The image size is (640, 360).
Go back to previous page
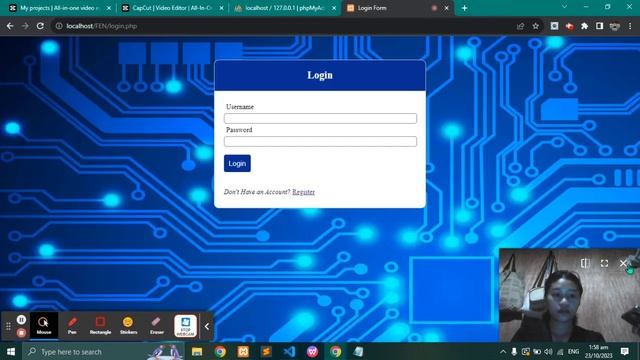pyautogui.click(x=10, y=26)
